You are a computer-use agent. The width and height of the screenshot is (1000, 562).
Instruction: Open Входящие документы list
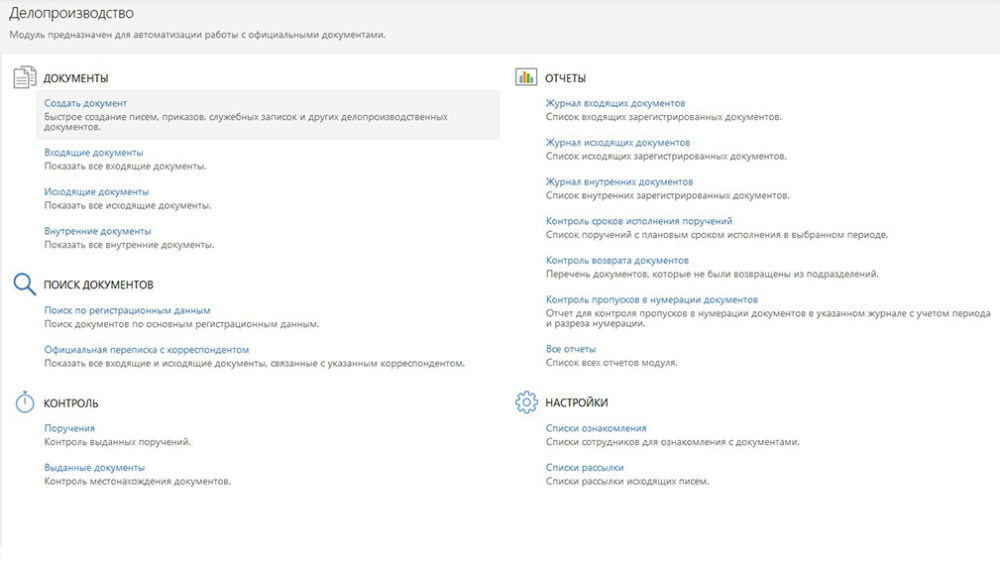[x=93, y=152]
